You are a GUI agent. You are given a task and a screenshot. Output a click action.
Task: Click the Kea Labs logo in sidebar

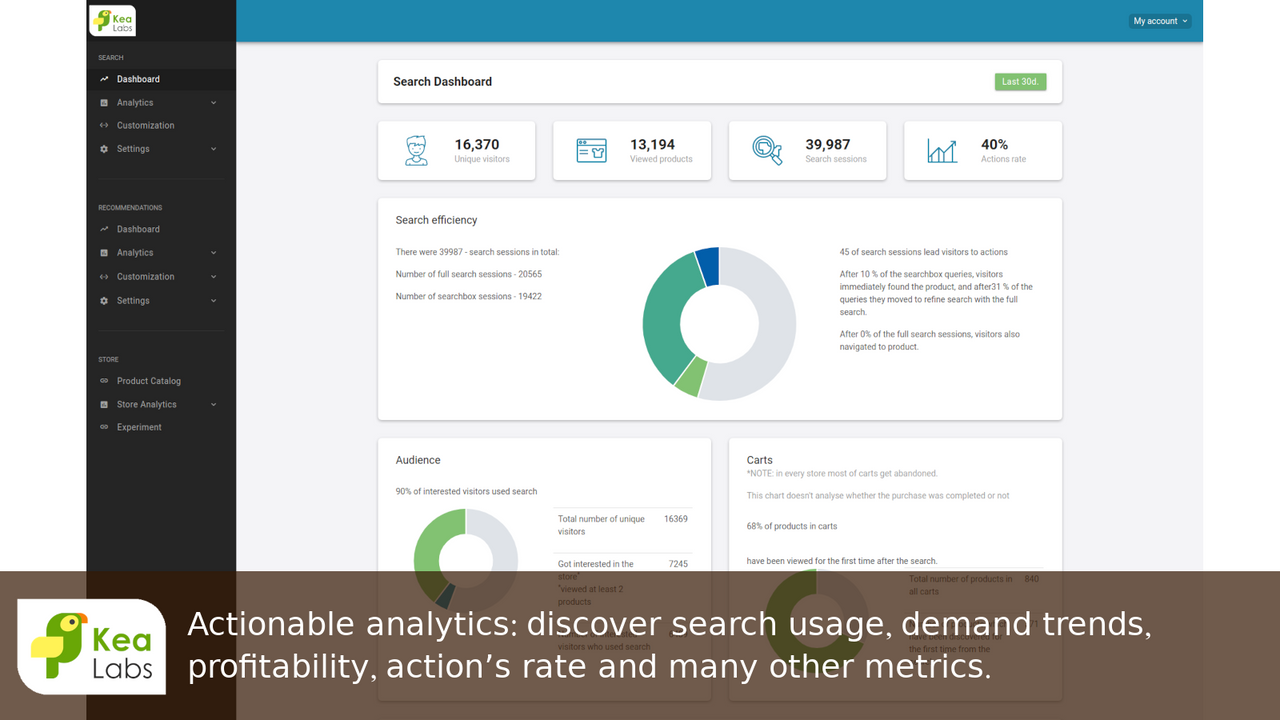point(112,20)
